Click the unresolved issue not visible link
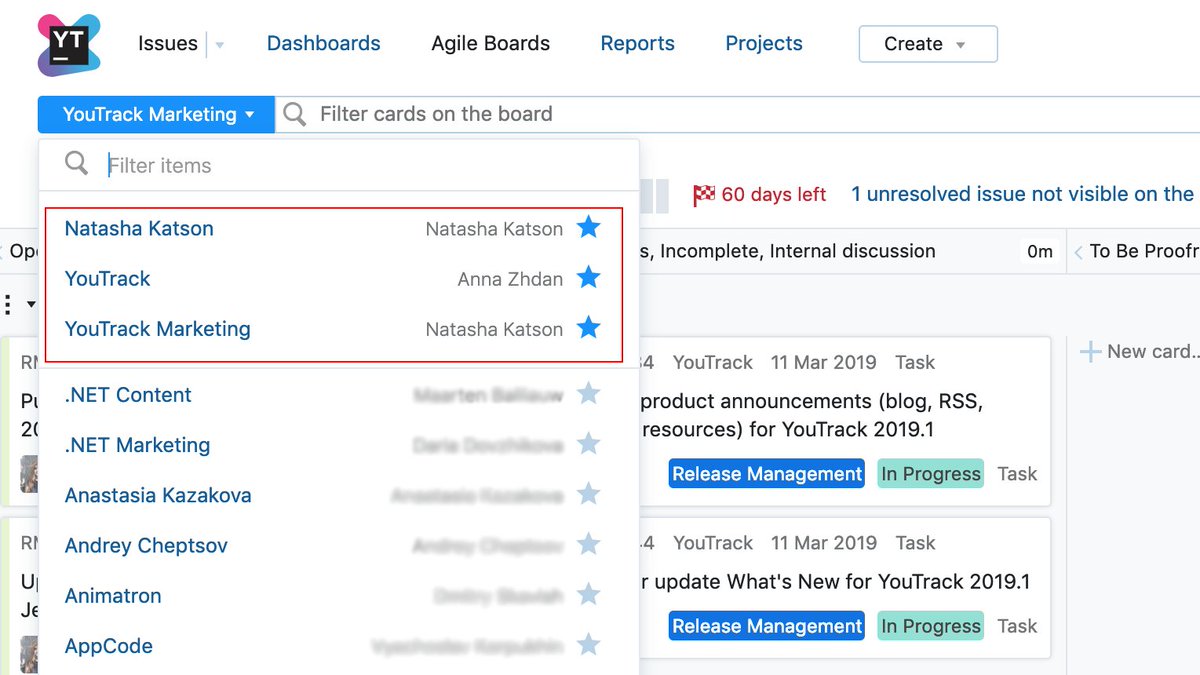The image size is (1200, 675). coord(1022,195)
